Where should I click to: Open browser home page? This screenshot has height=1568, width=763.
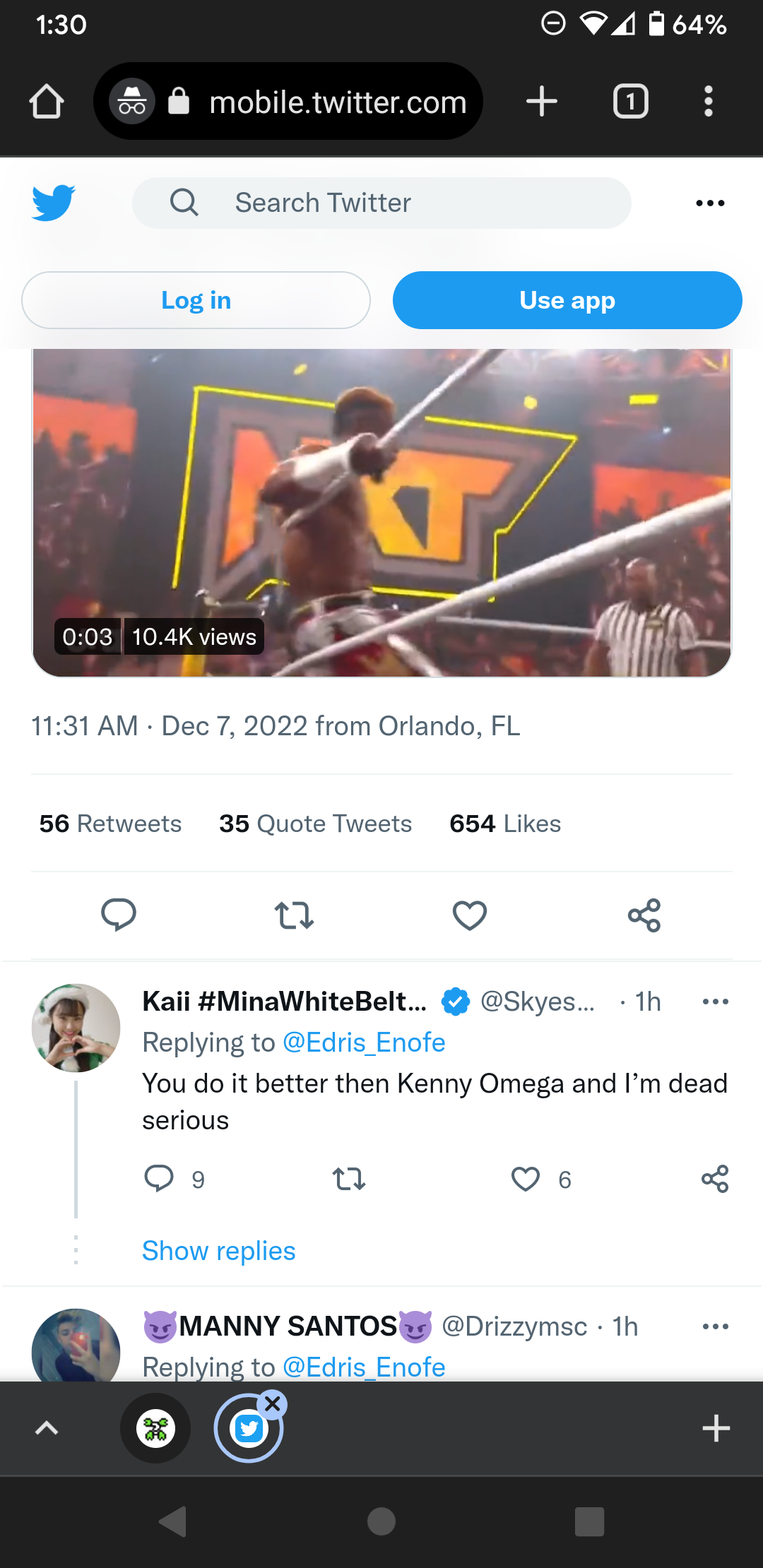click(47, 102)
